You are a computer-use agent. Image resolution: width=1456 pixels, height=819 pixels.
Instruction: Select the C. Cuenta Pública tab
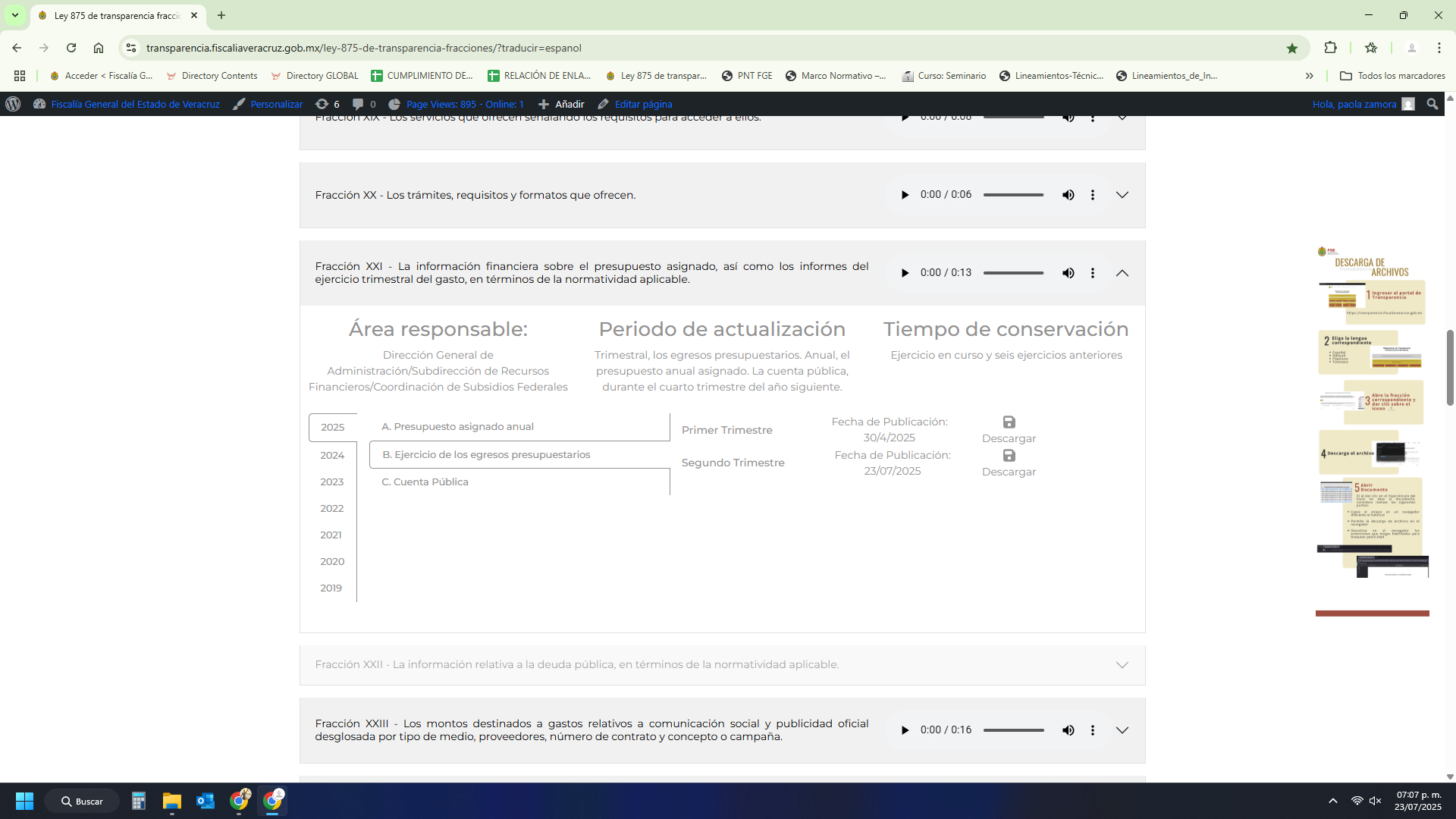click(425, 482)
